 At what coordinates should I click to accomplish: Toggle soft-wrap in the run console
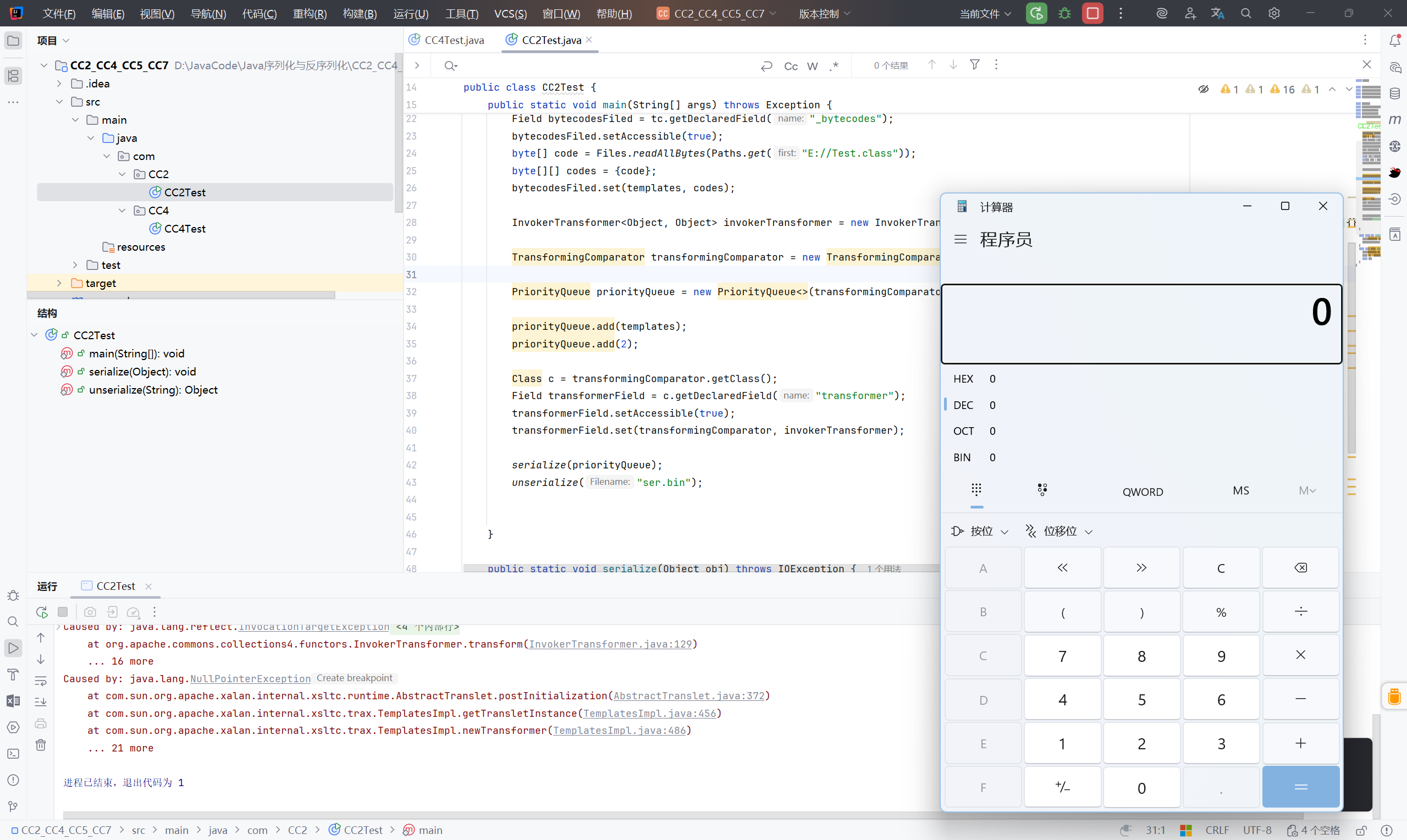coord(41,681)
